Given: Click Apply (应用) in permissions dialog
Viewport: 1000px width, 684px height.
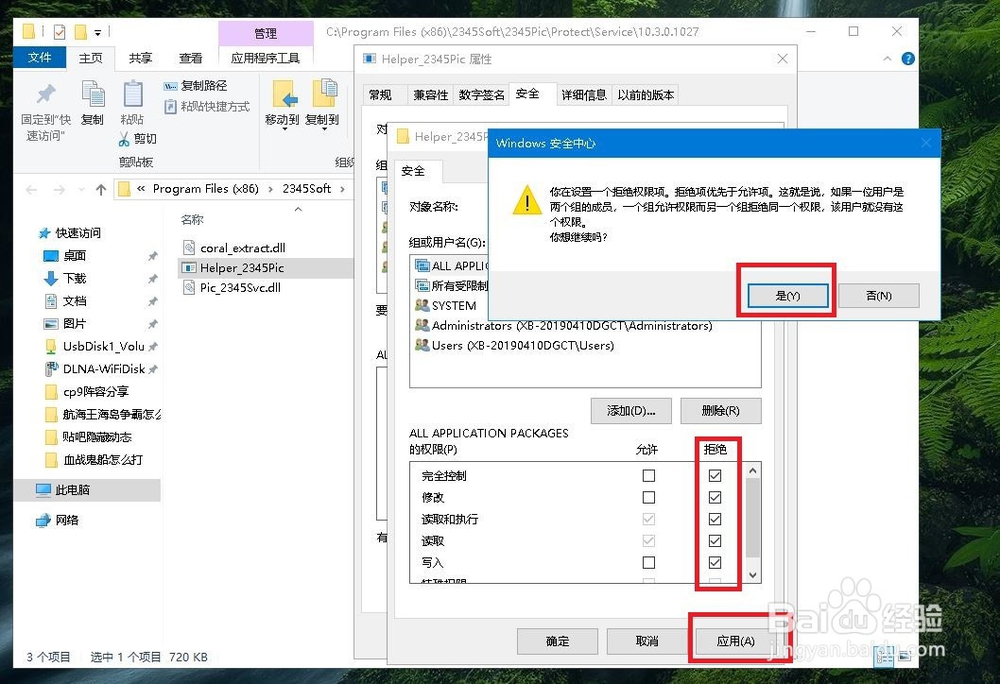Looking at the screenshot, I should pos(735,641).
